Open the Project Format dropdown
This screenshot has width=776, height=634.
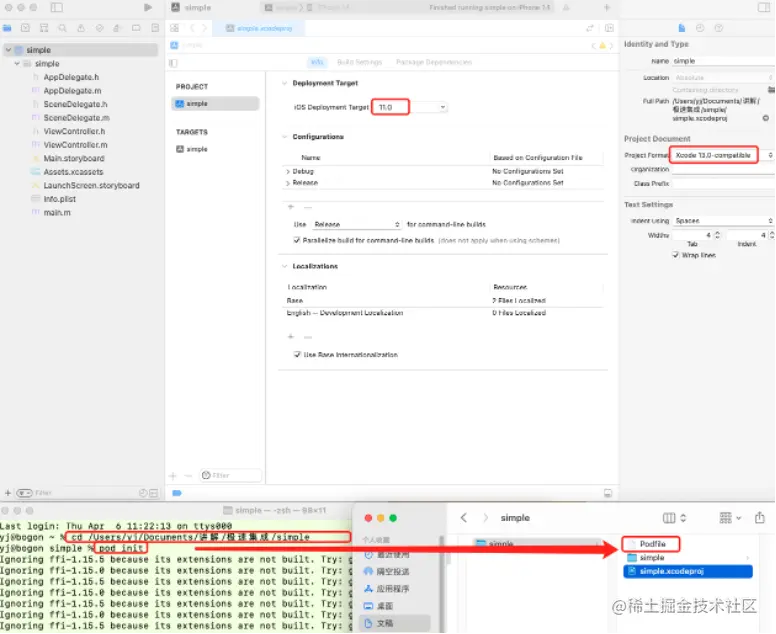click(x=722, y=155)
